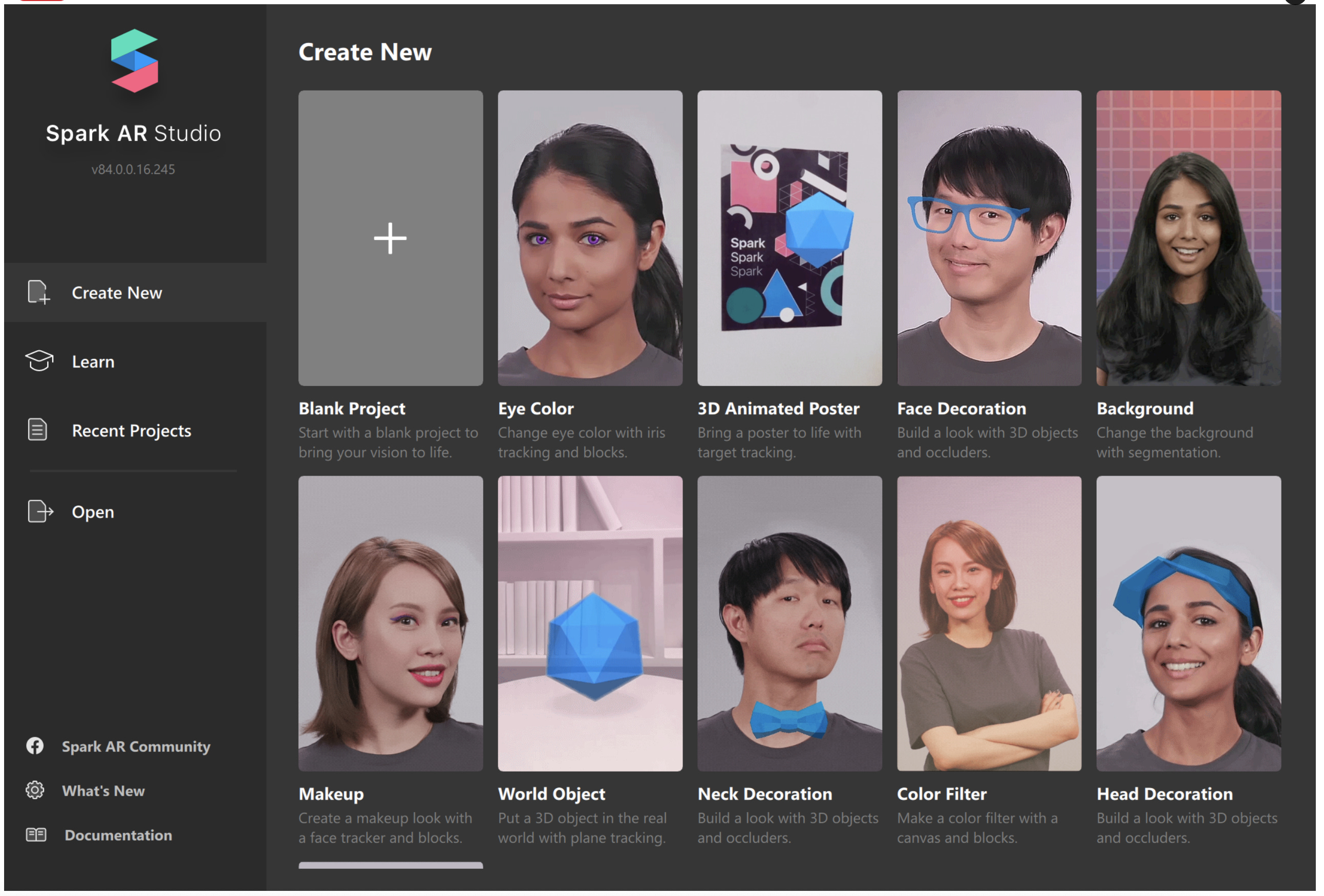Click the Head Decoration title text

click(1164, 794)
